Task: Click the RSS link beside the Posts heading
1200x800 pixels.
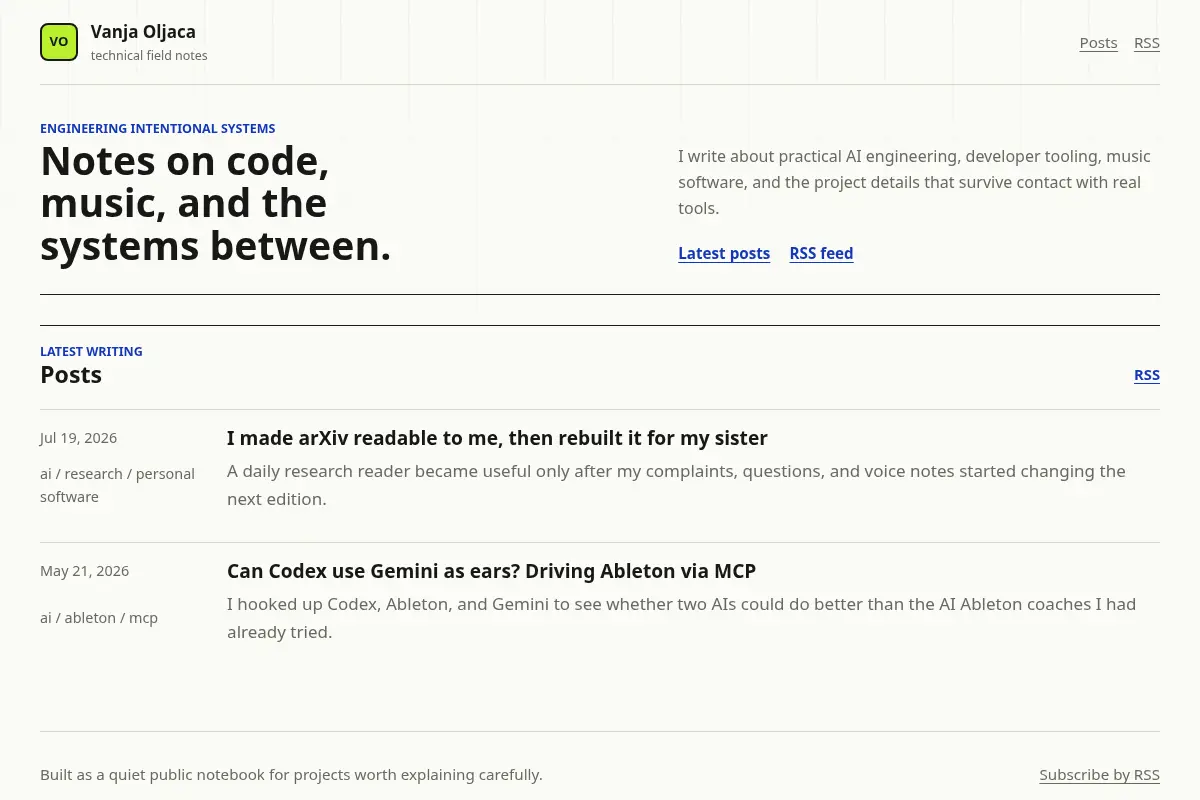Action: click(1147, 375)
